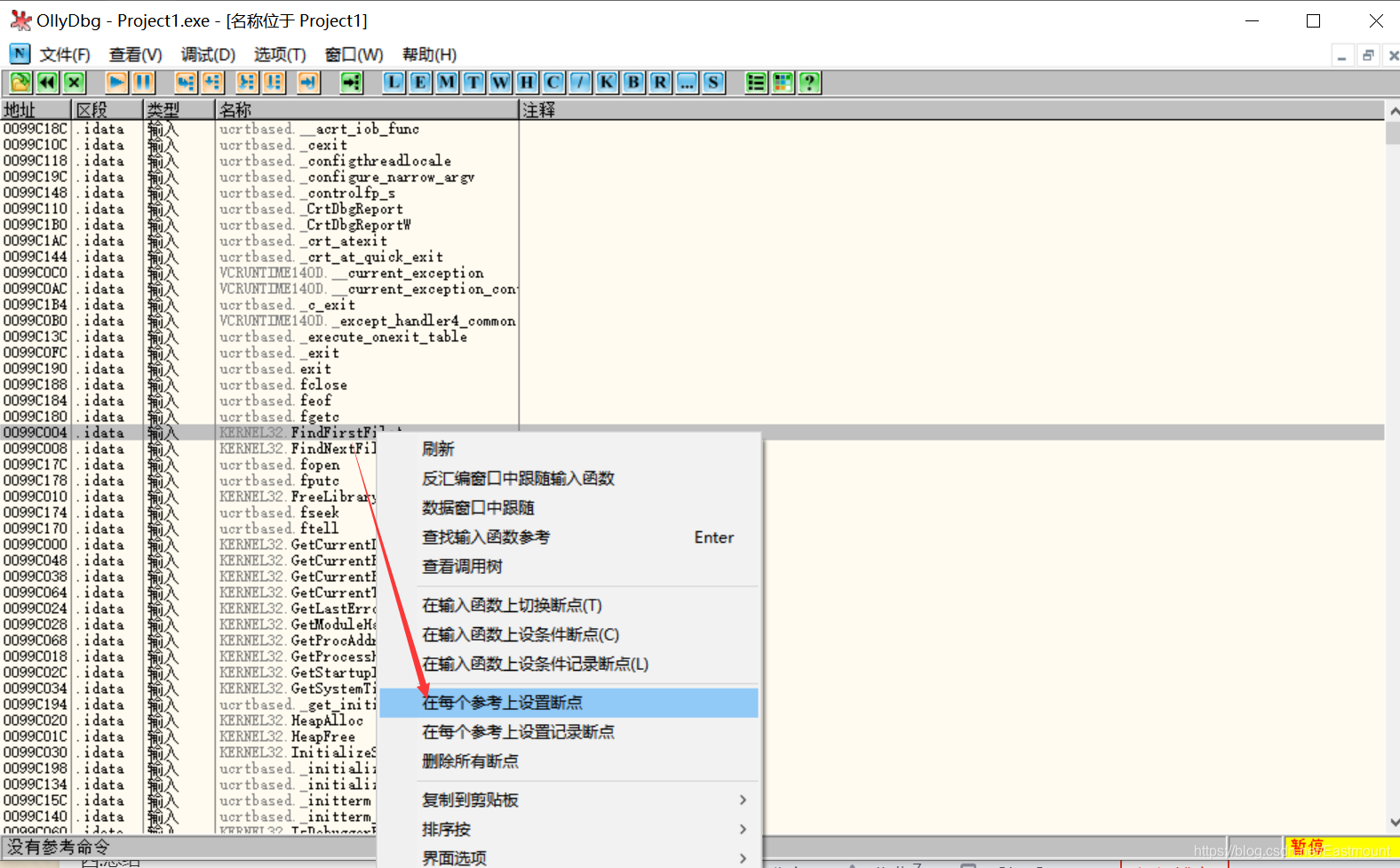The image size is (1400, 868).
Task: Choose 反汇编窗口中跟随输入函数
Action: (x=569, y=478)
